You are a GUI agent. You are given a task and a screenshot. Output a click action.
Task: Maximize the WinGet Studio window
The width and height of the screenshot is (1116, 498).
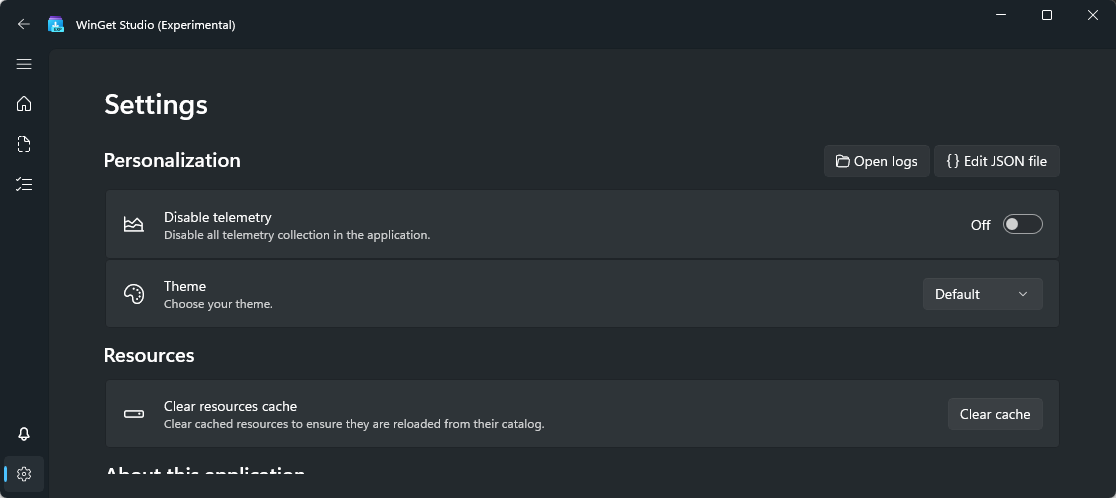(x=1047, y=15)
